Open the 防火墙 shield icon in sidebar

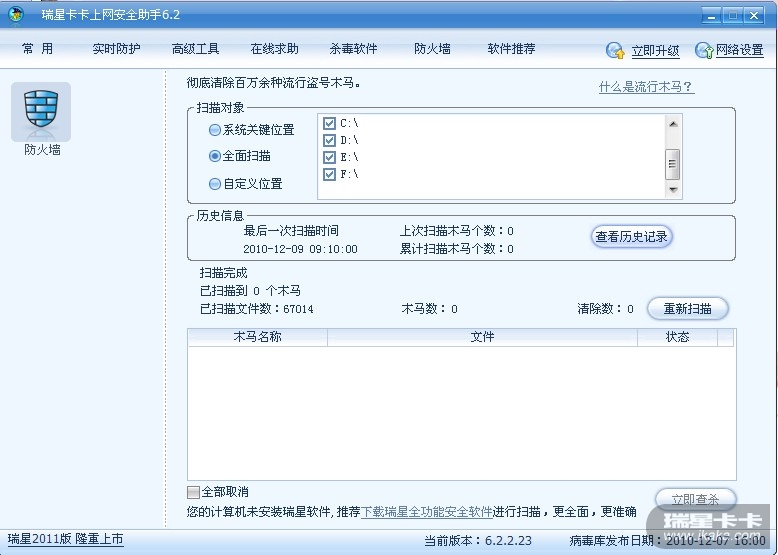pos(41,113)
